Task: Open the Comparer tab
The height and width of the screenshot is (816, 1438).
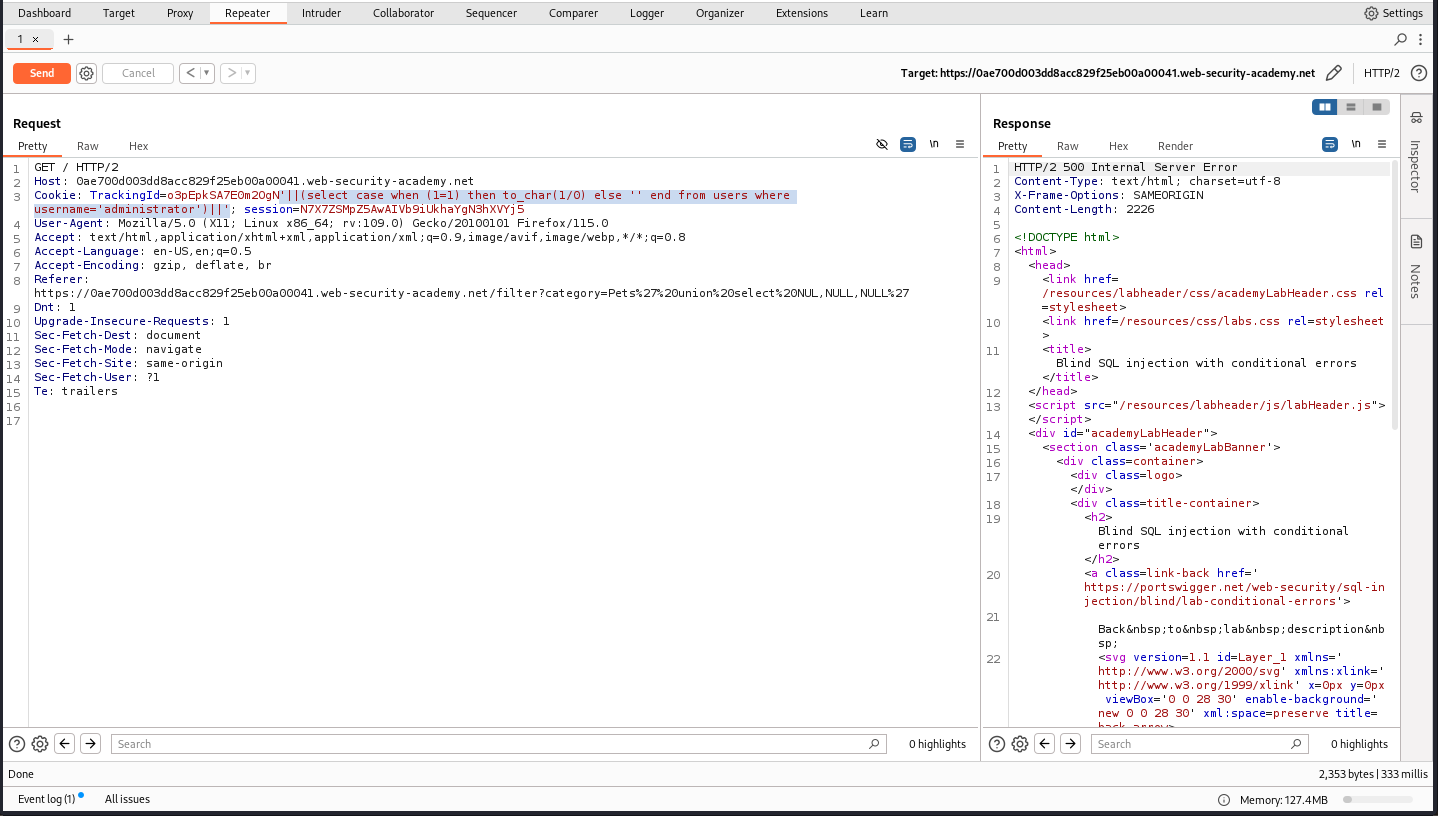Action: (x=574, y=13)
